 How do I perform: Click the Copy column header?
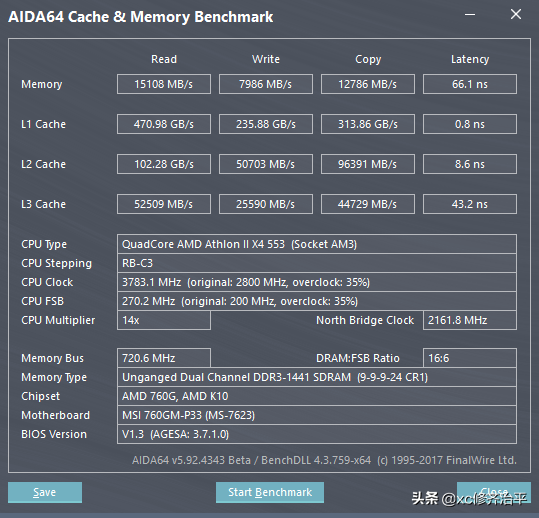pos(368,59)
